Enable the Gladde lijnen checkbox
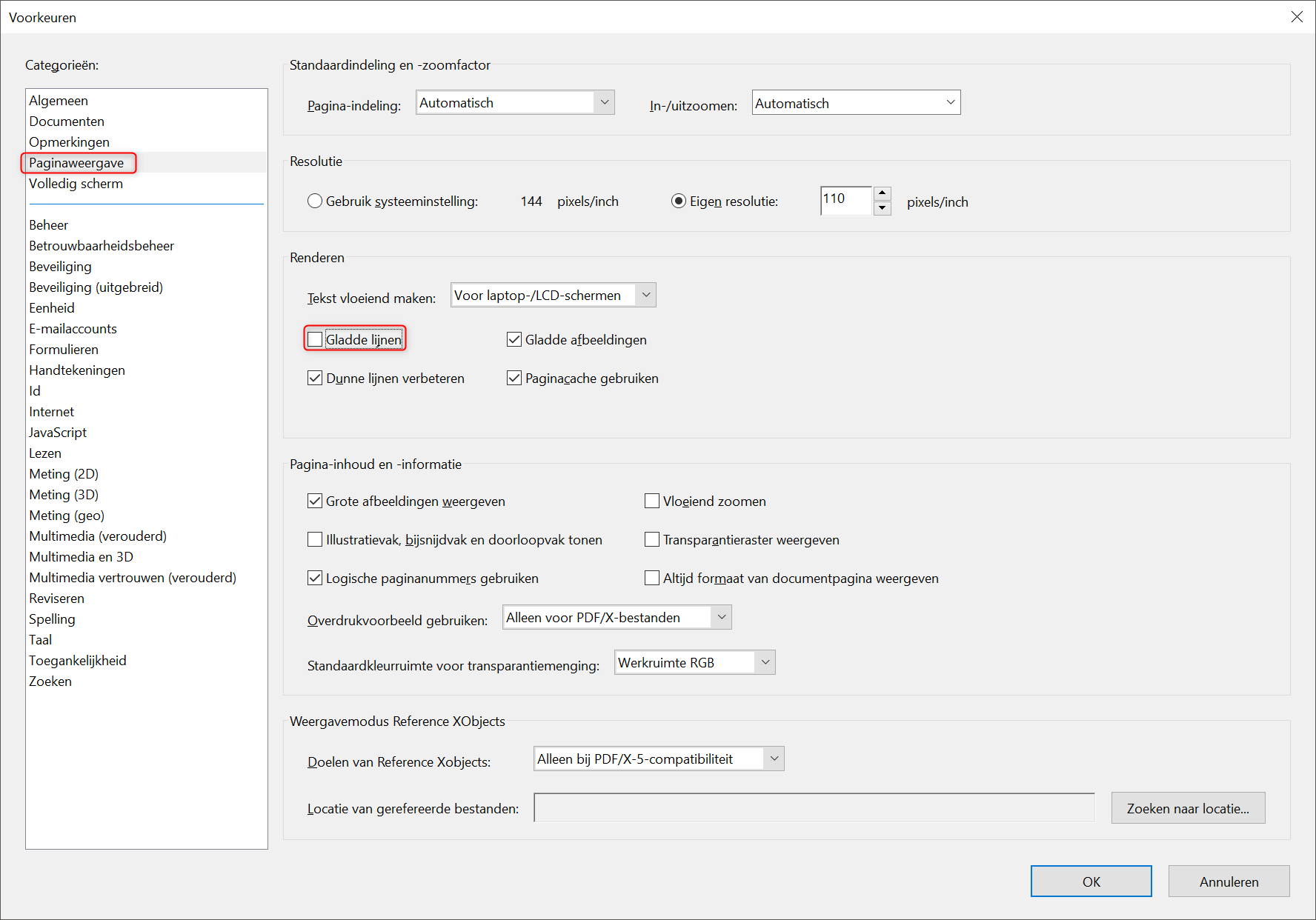The width and height of the screenshot is (1316, 920). (x=315, y=339)
